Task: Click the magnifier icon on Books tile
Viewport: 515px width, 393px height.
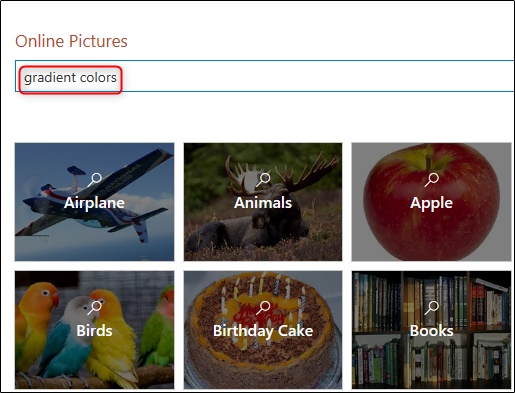Action: (x=432, y=308)
